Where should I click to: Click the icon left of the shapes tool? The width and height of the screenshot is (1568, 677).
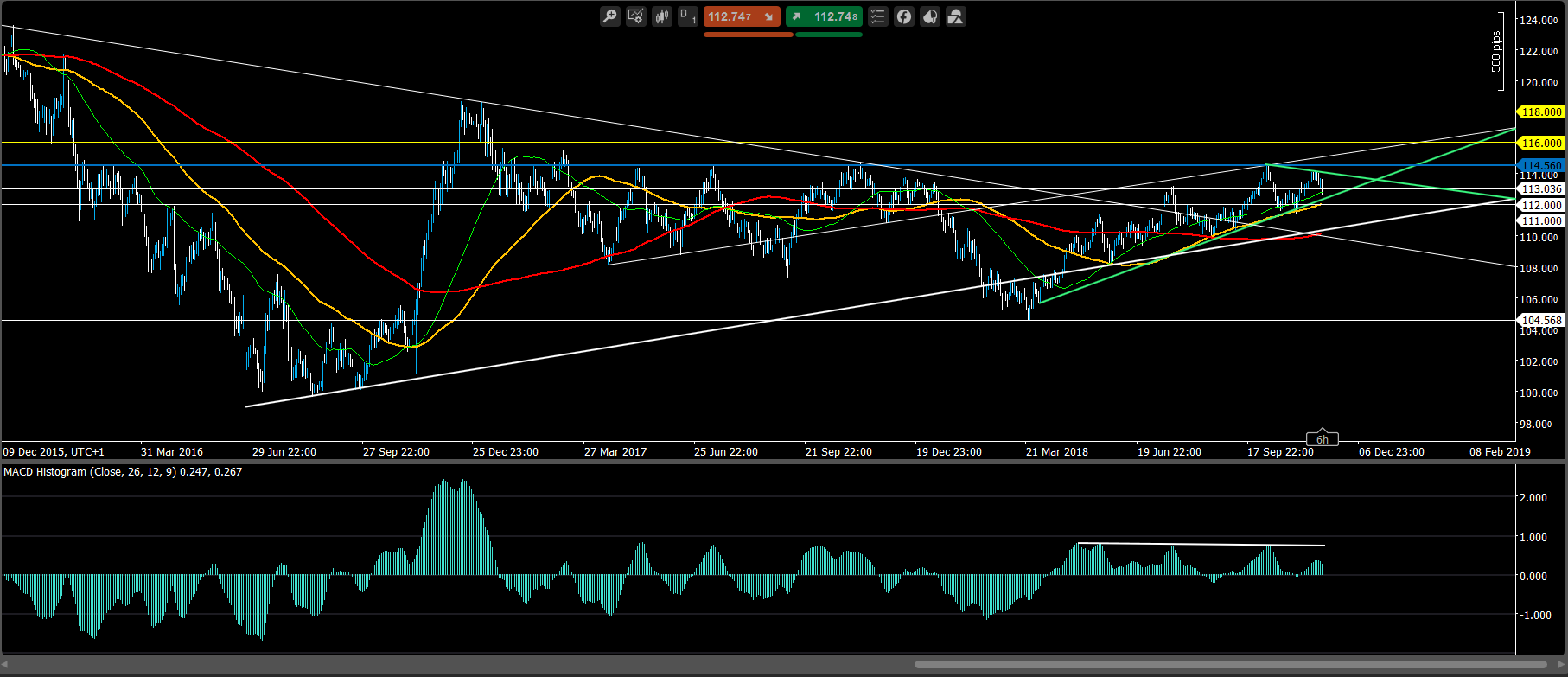pos(930,16)
